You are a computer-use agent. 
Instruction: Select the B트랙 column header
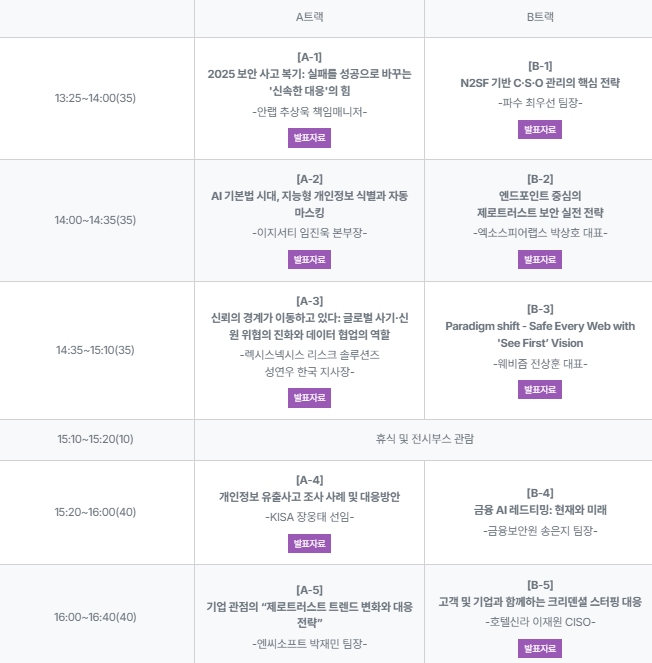(x=539, y=17)
